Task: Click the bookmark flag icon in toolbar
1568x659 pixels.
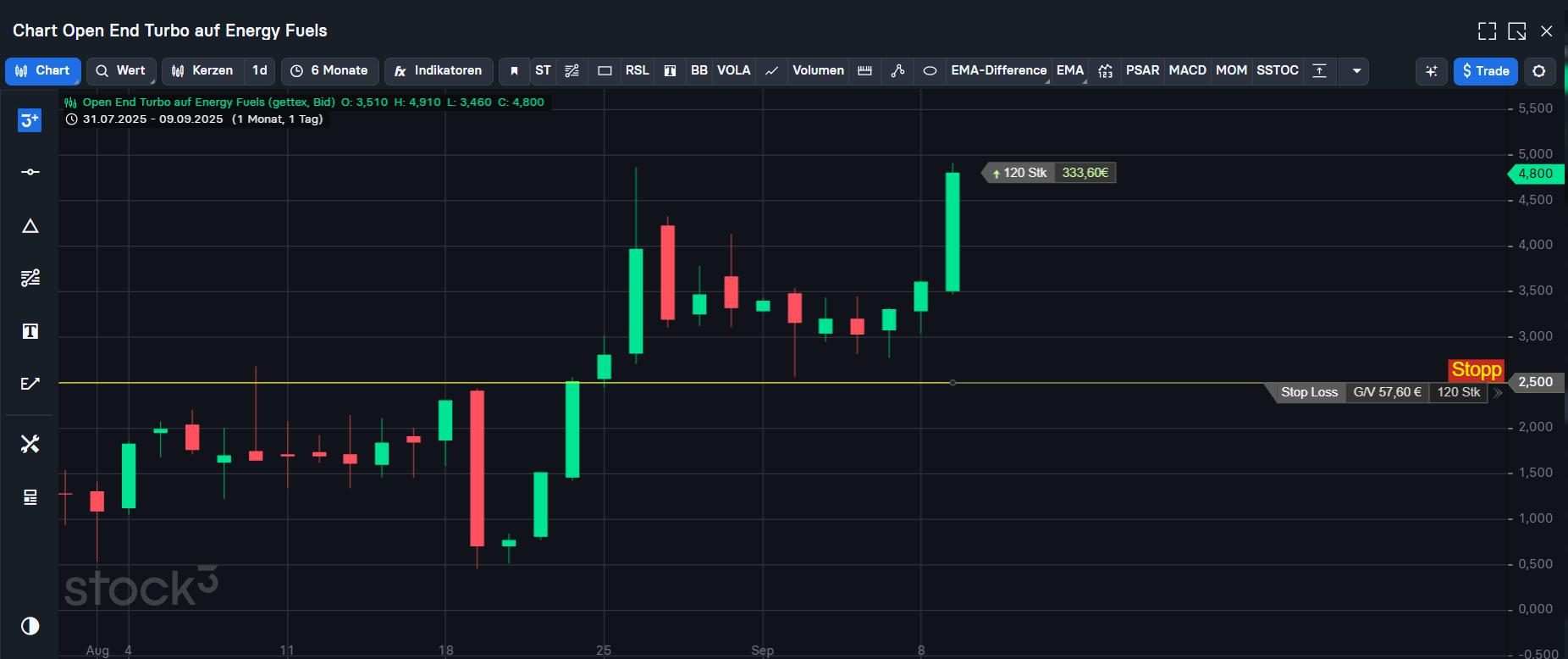Action: point(514,71)
